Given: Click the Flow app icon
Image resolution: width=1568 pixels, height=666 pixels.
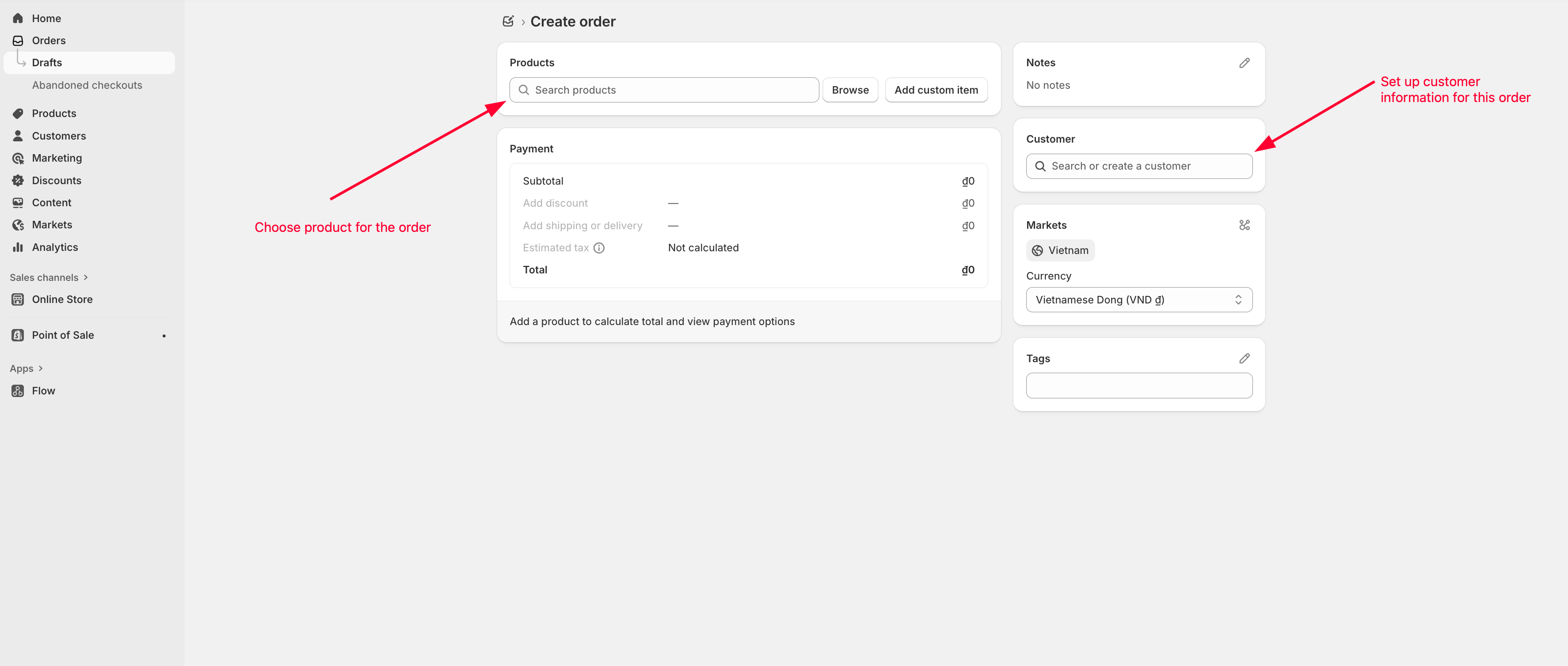Looking at the screenshot, I should (x=18, y=390).
